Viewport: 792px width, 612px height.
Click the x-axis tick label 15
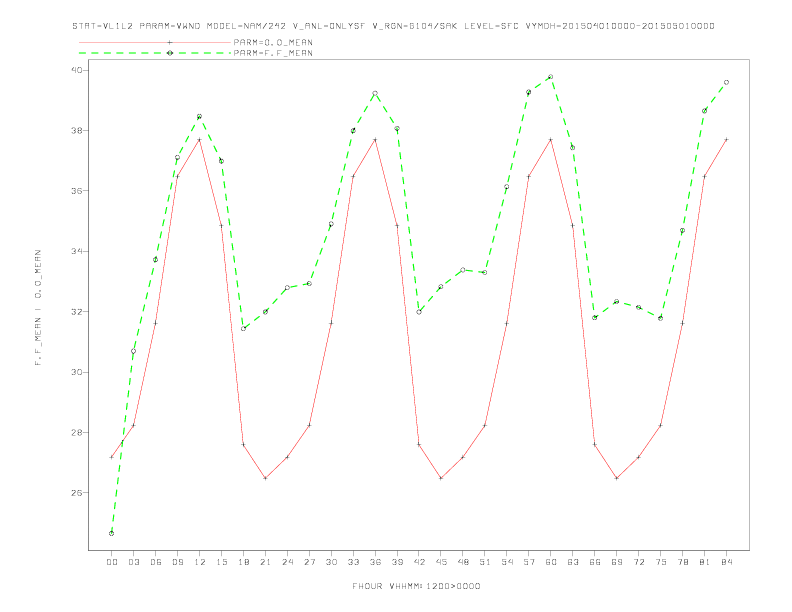point(221,562)
